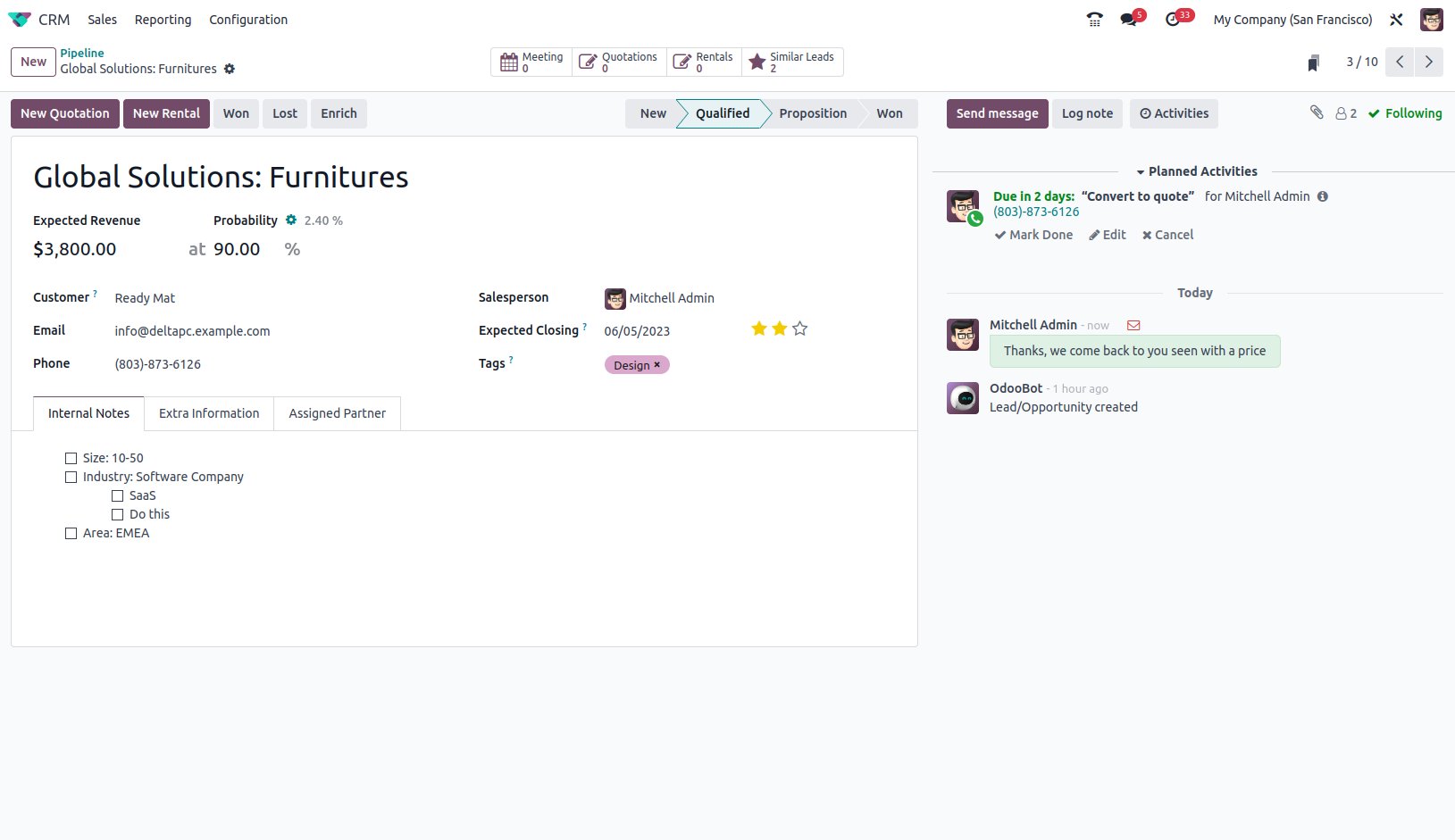Toggle the 'Area: EMEA' checkbox
This screenshot has width=1455, height=840.
tap(71, 533)
